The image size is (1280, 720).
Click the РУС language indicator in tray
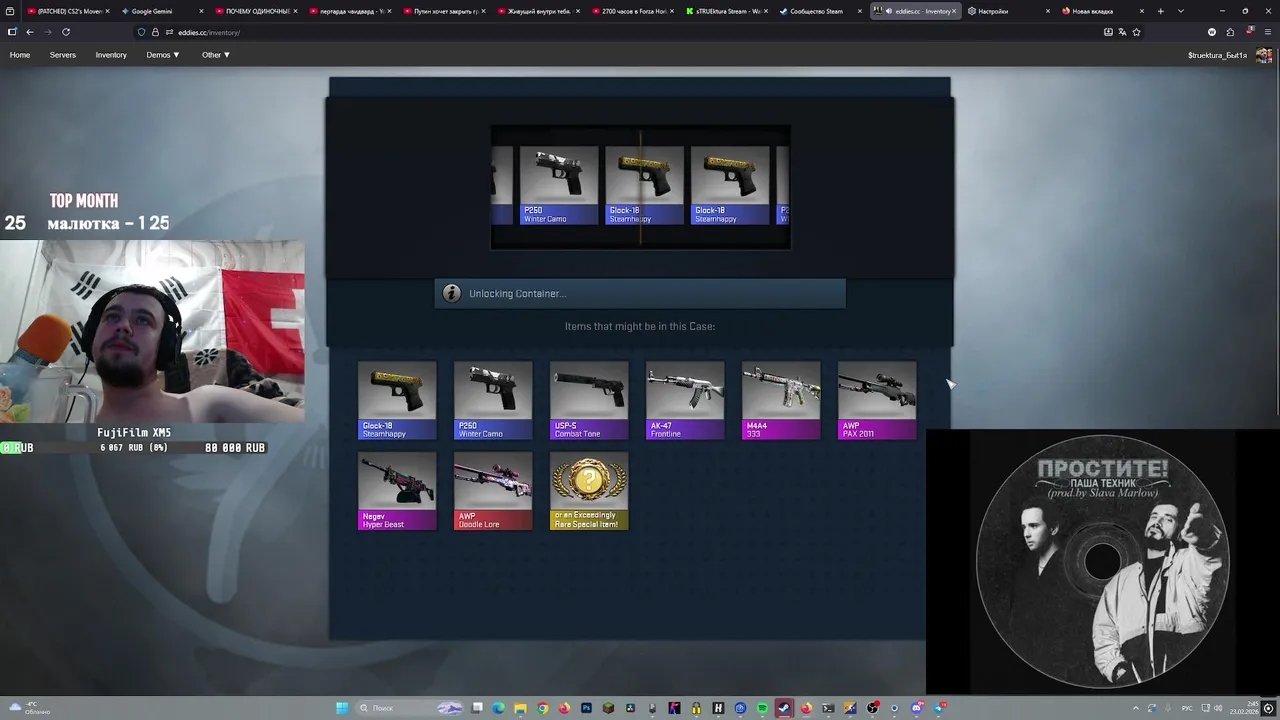coord(1188,708)
